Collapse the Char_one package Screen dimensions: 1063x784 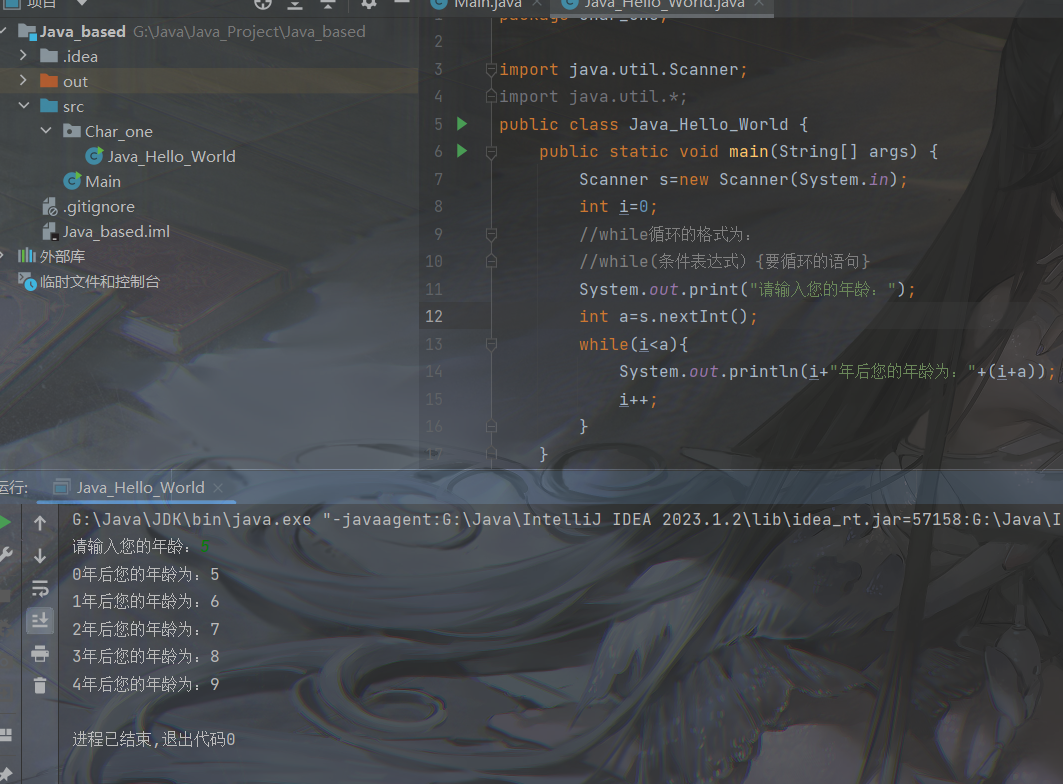click(46, 130)
